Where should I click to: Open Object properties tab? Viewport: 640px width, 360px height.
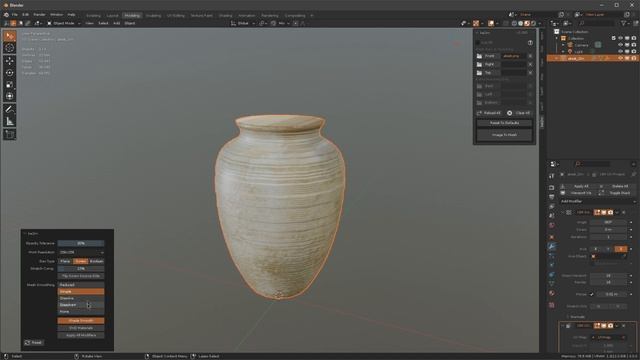click(x=551, y=237)
